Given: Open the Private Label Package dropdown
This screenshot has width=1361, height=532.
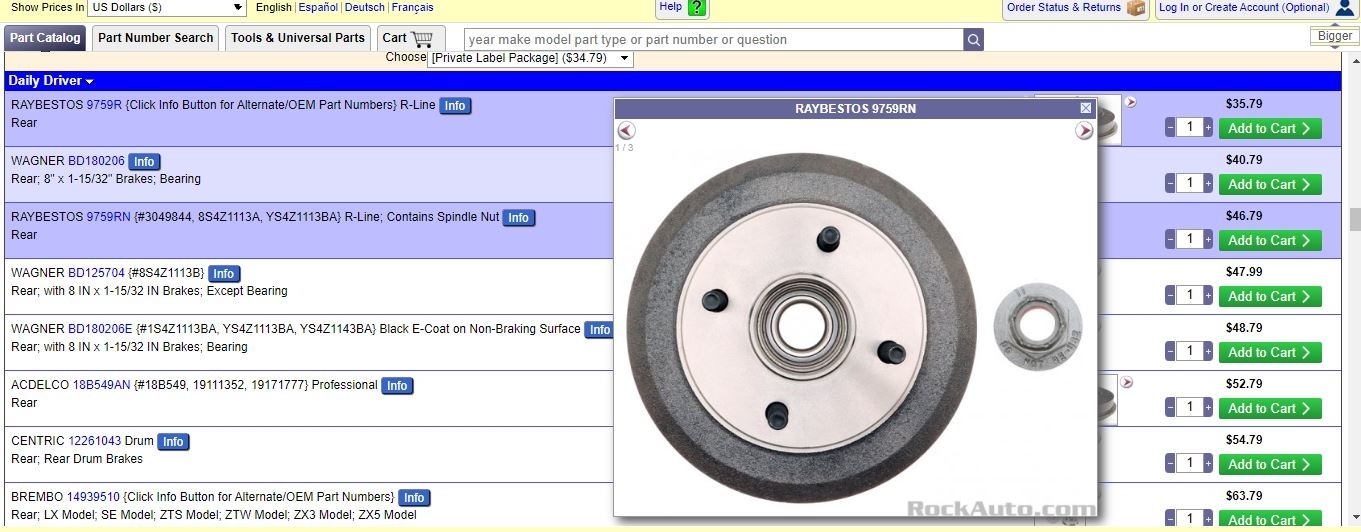Looking at the screenshot, I should tap(530, 58).
